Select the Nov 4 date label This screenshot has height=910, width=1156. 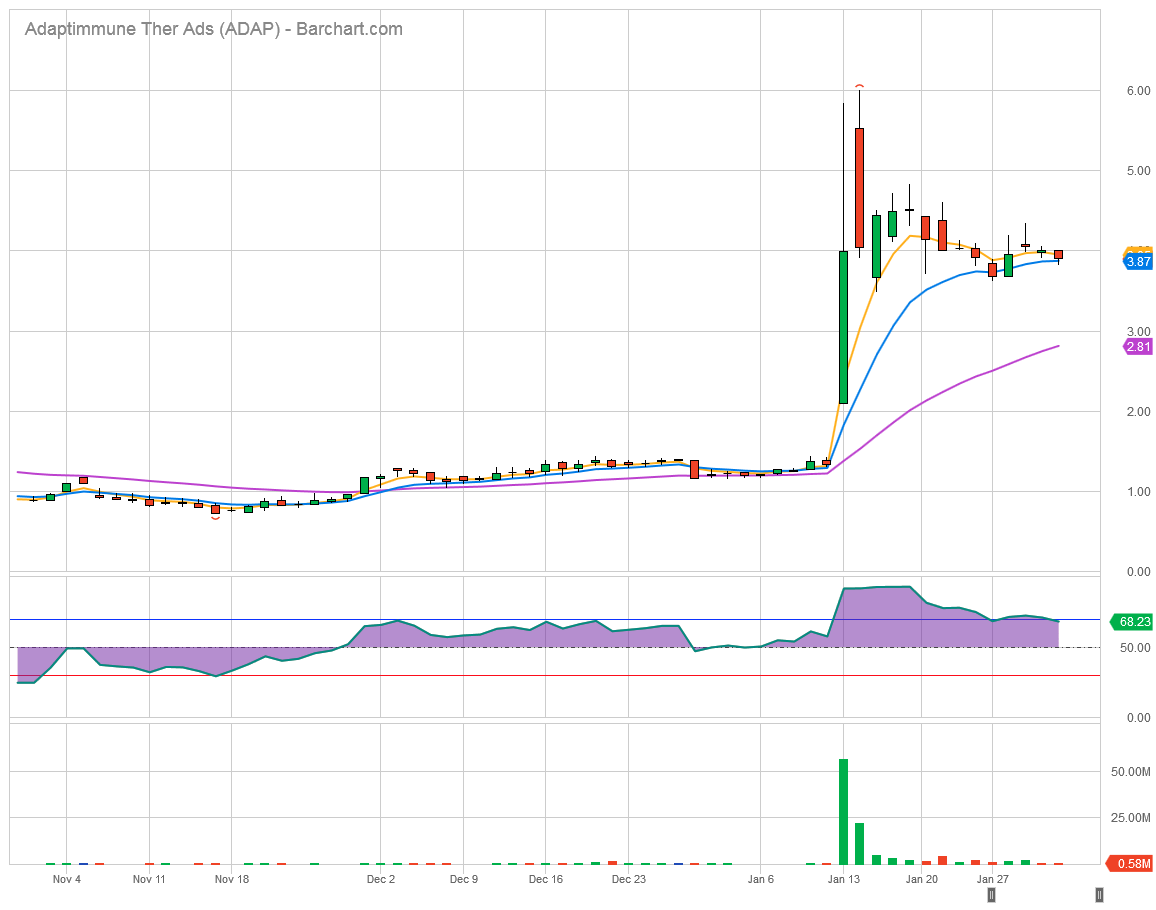[66, 879]
